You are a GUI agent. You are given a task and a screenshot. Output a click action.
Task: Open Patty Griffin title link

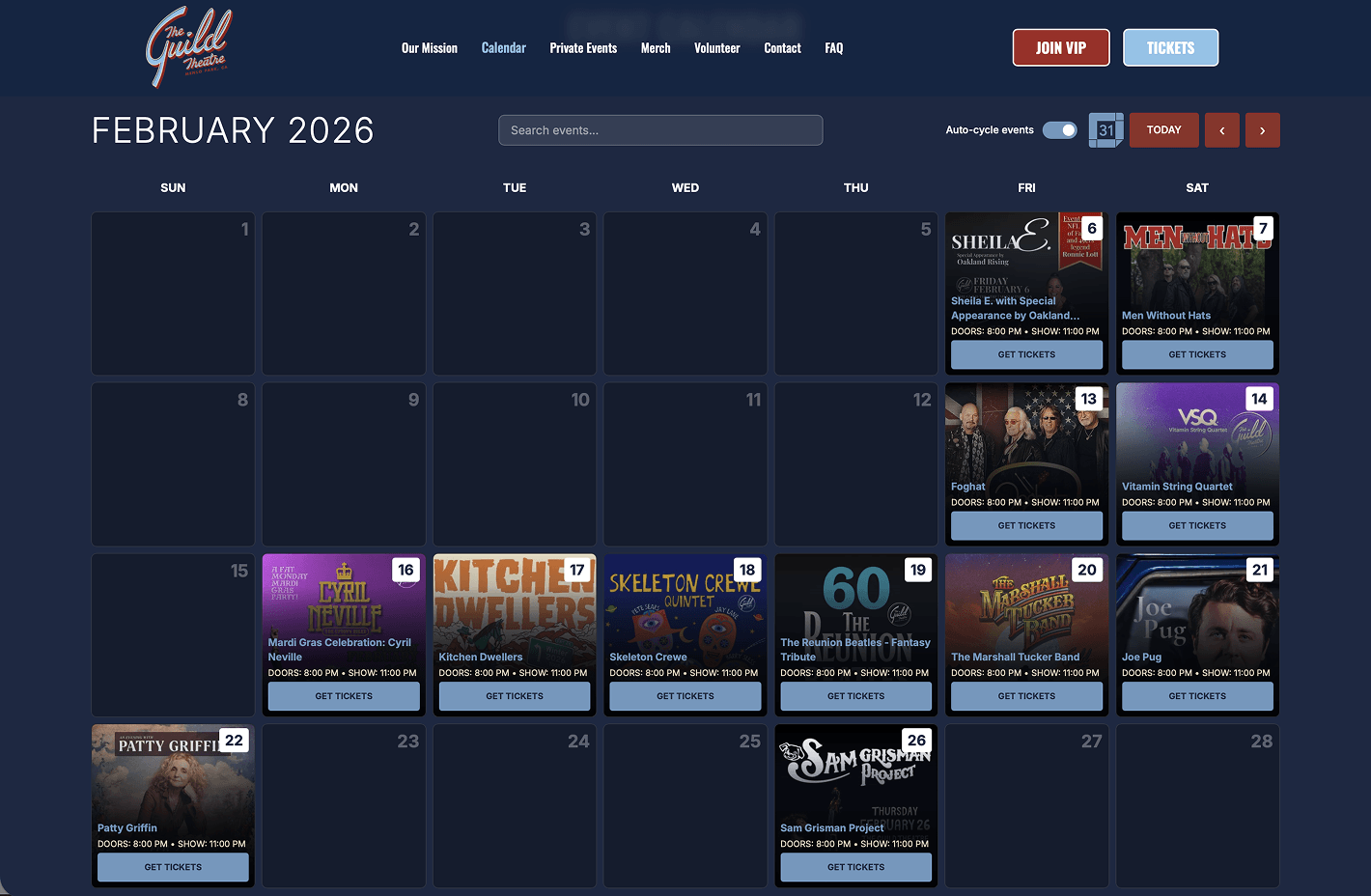tap(127, 828)
